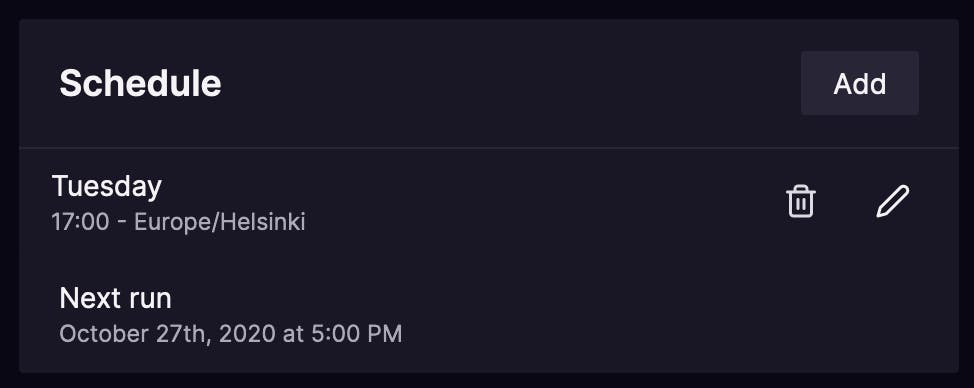Select the 5:00 PM run time text
Screen dimensions: 974x388
coord(357,334)
